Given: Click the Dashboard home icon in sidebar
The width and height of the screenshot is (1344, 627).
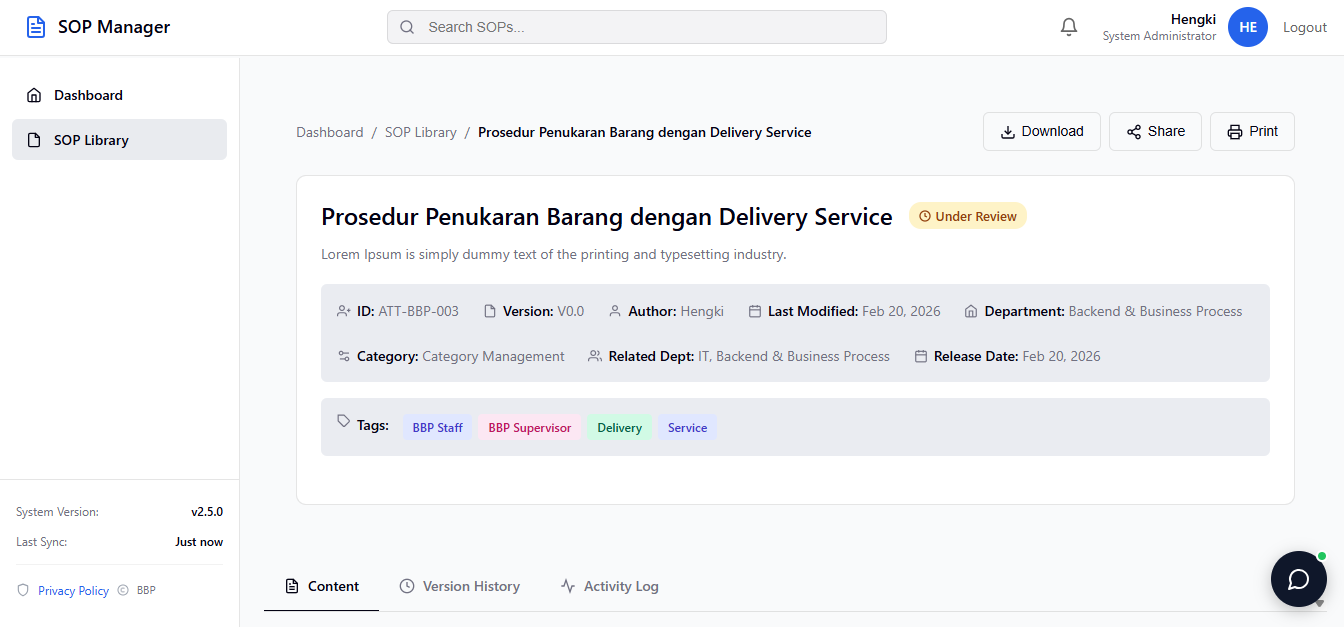Looking at the screenshot, I should click(x=34, y=95).
